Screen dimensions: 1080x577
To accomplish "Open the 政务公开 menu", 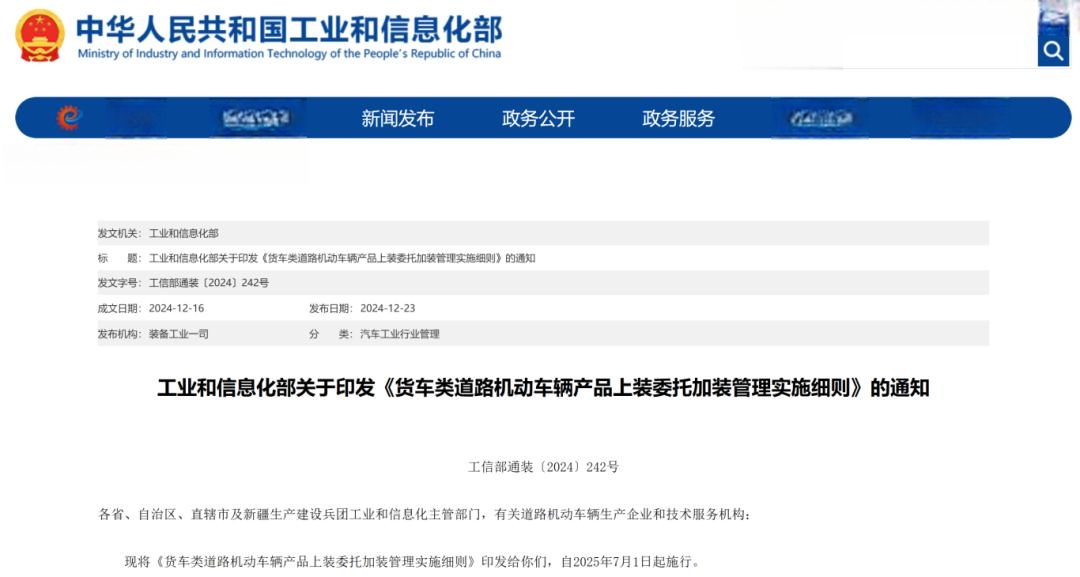I will pos(538,118).
